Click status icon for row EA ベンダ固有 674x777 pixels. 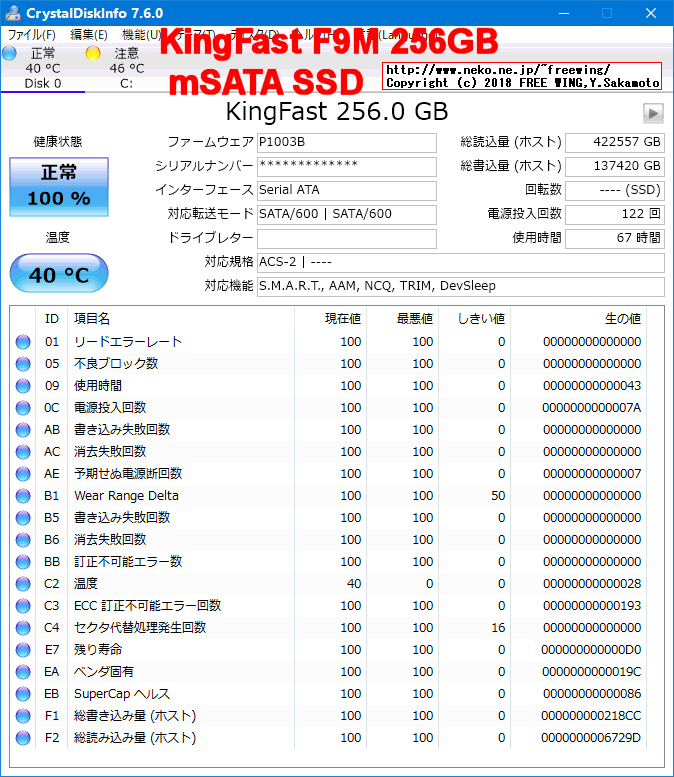point(23,671)
